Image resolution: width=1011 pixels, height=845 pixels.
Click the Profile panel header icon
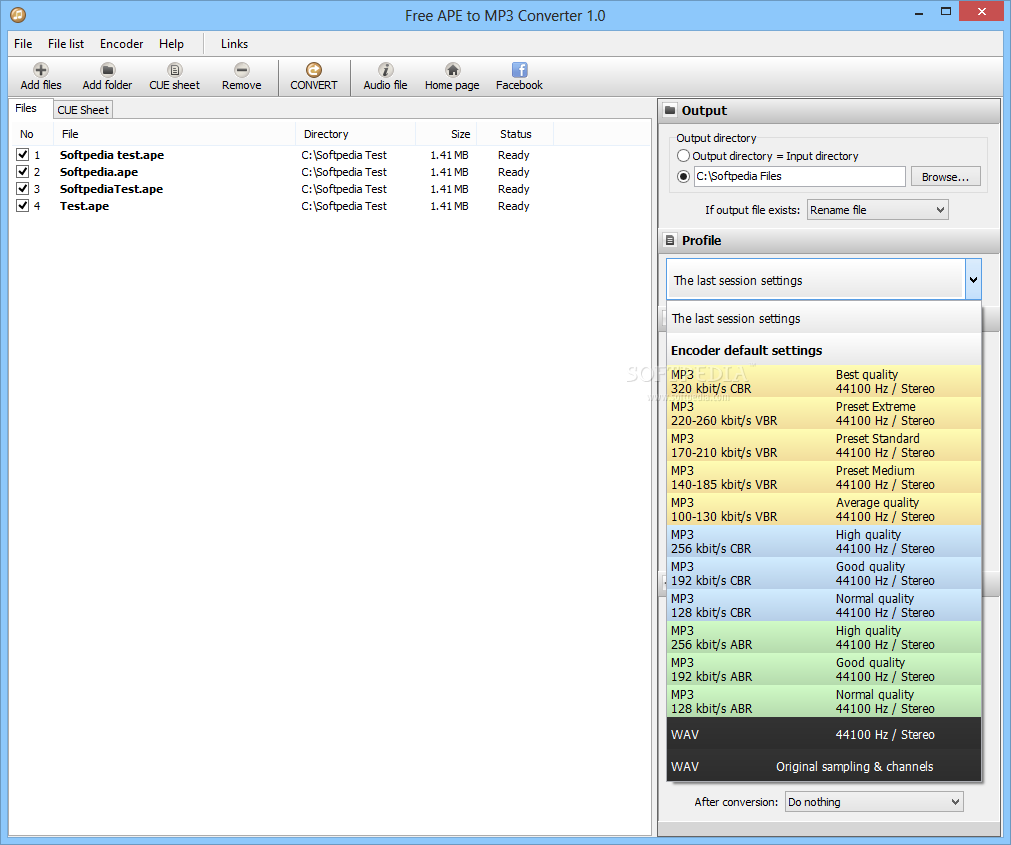pos(670,240)
